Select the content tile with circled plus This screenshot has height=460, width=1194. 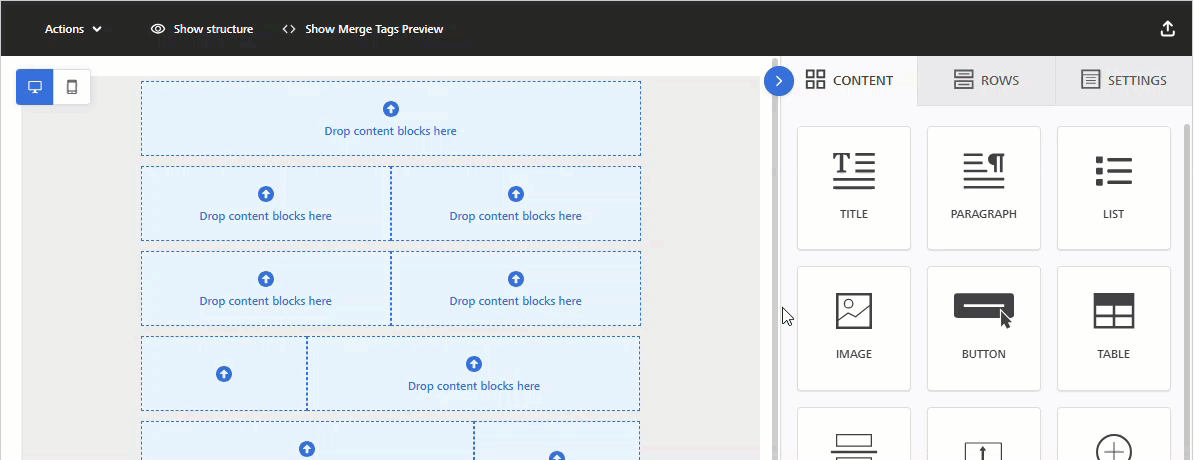1113,434
